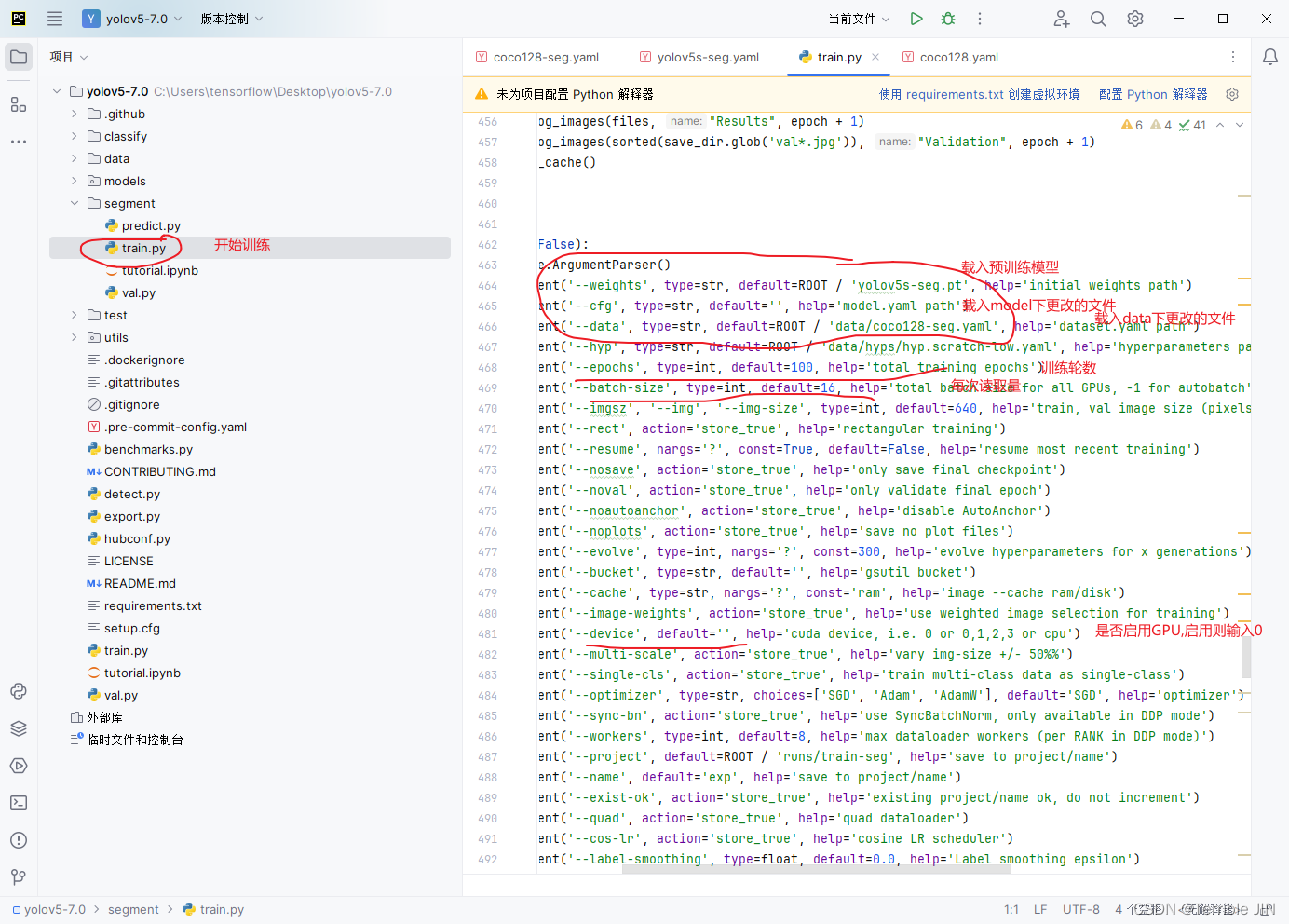
Task: Open the Services tool window
Action: [19, 766]
